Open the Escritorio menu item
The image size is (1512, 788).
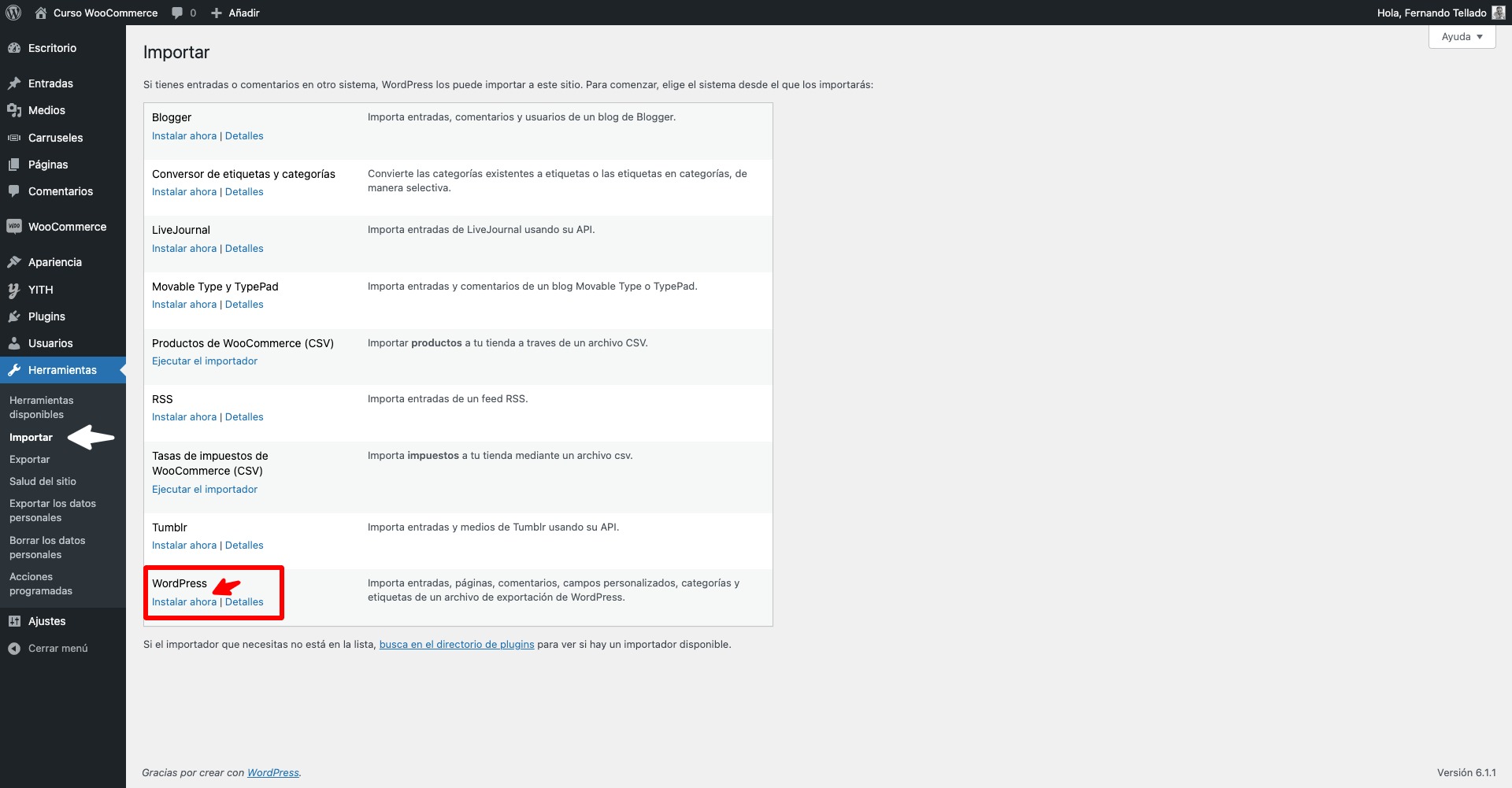(63, 48)
